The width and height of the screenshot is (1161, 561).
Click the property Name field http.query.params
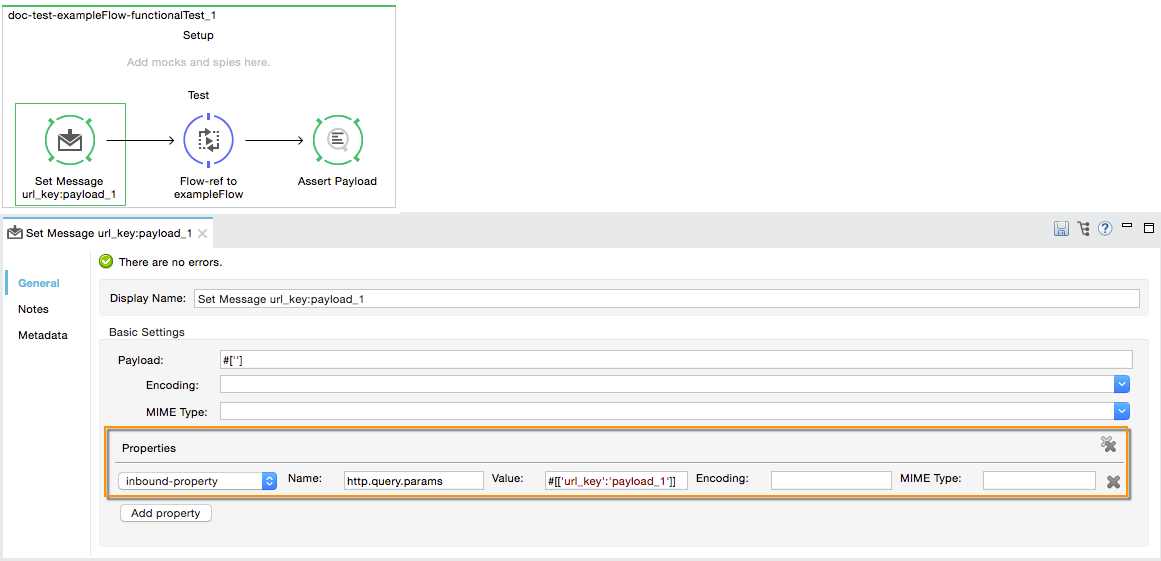coord(413,481)
